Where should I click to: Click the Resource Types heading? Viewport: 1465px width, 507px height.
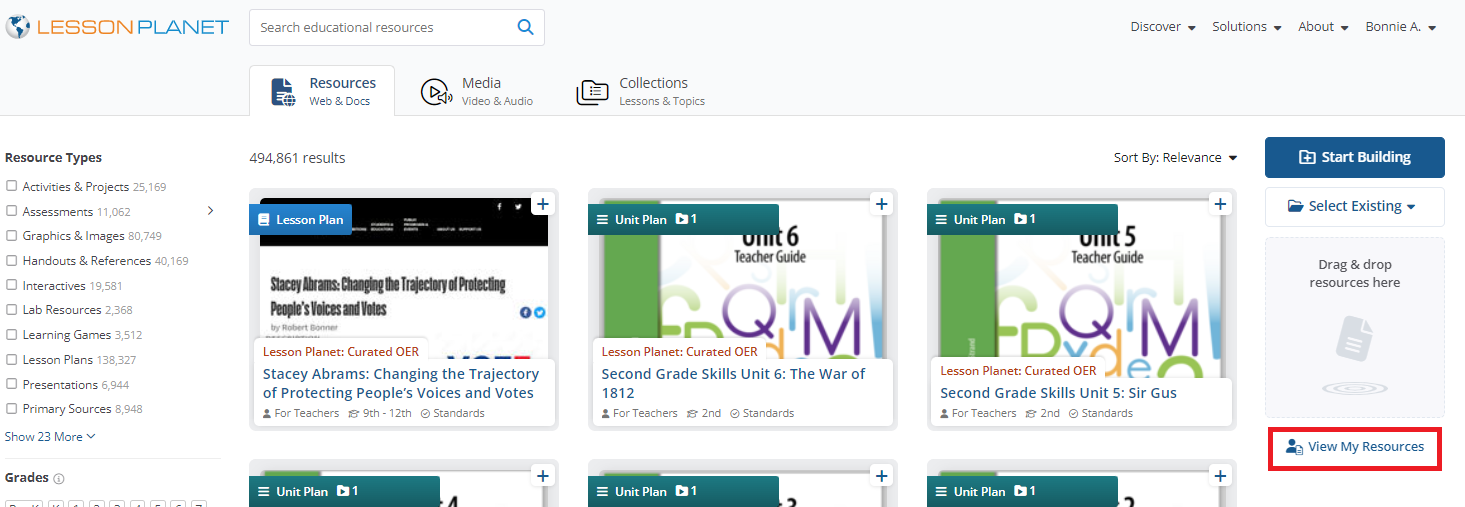click(x=53, y=158)
